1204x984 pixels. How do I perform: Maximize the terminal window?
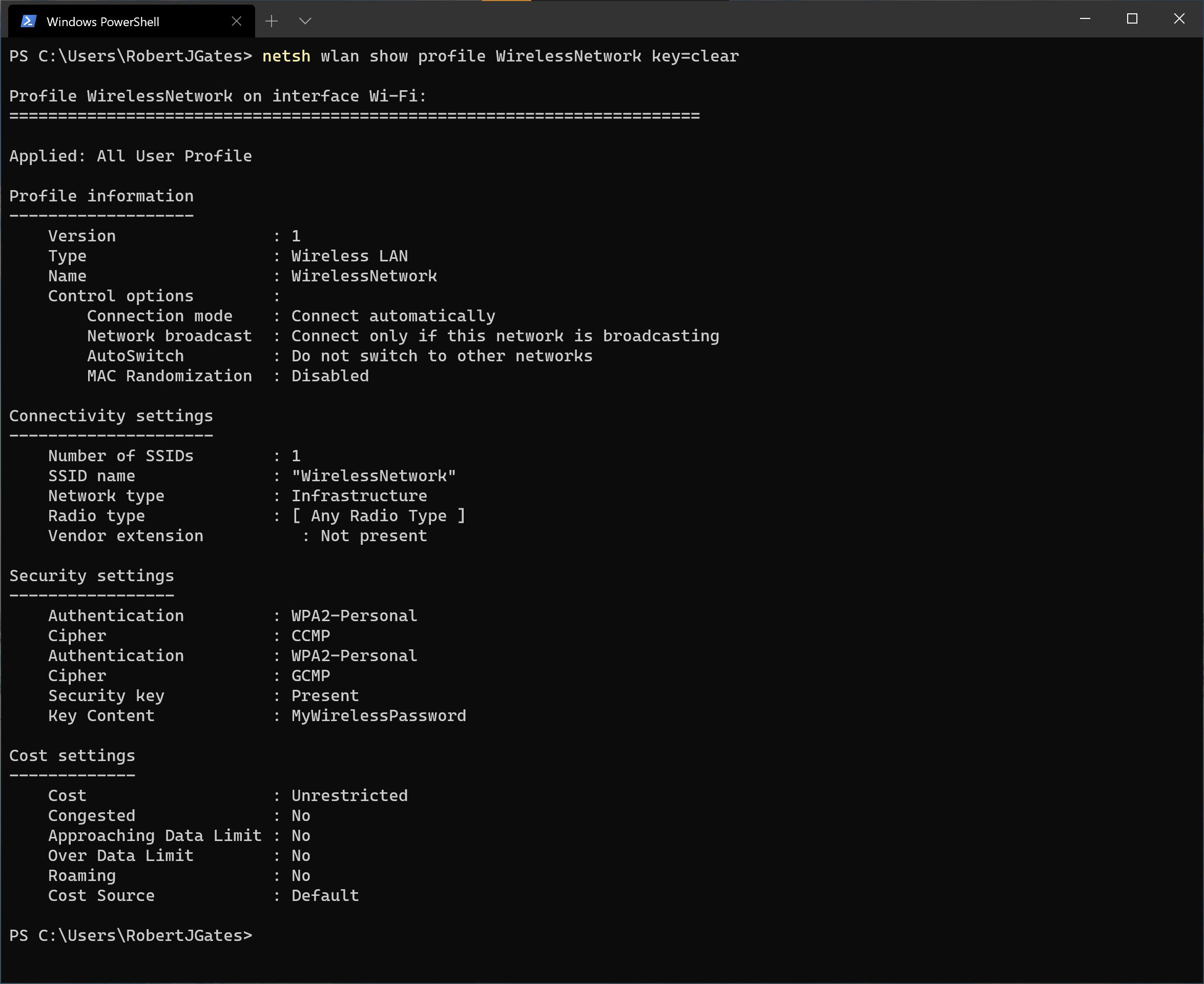coord(1132,18)
